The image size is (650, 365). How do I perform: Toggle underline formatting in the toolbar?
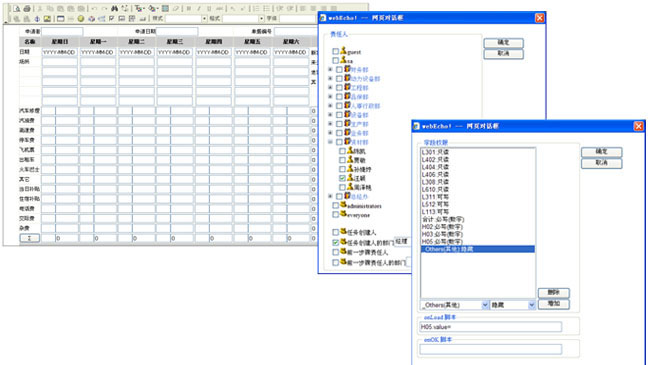point(209,8)
